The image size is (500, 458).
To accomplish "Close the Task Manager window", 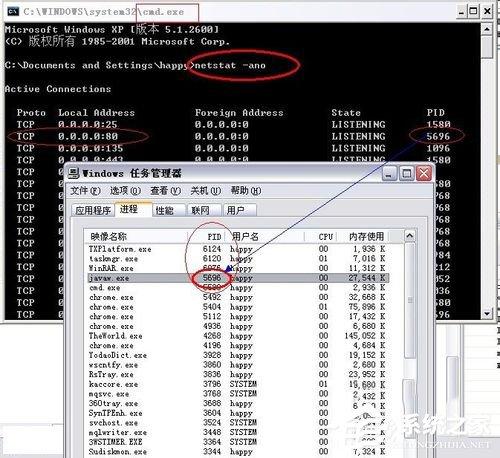I will 424,174.
